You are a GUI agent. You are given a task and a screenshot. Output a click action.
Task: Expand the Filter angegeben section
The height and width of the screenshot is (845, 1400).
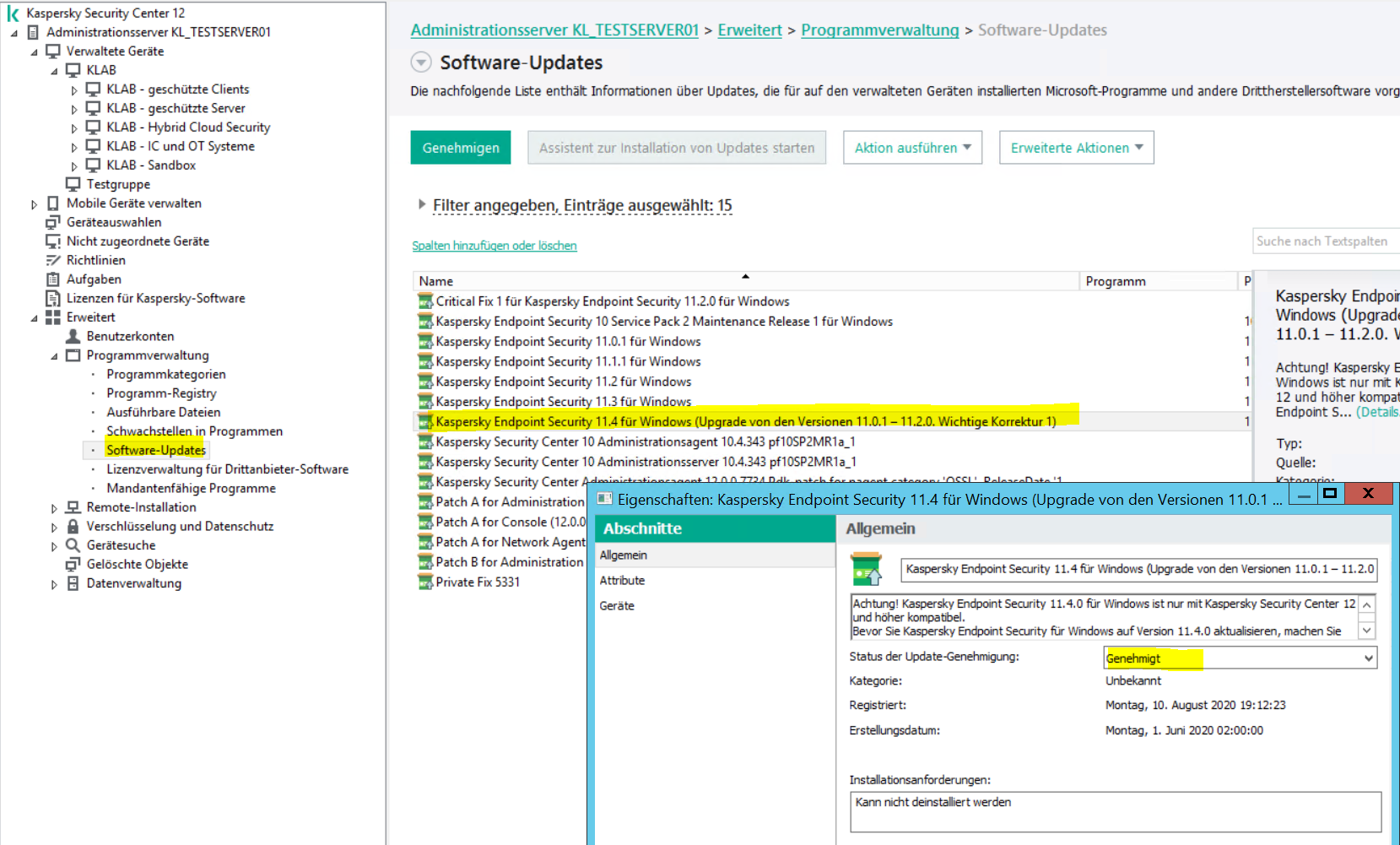coord(421,204)
